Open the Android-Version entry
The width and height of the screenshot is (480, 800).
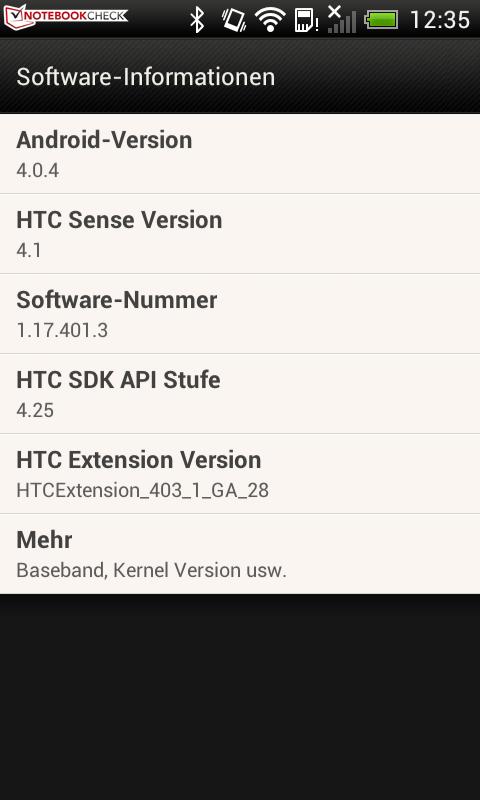click(240, 154)
